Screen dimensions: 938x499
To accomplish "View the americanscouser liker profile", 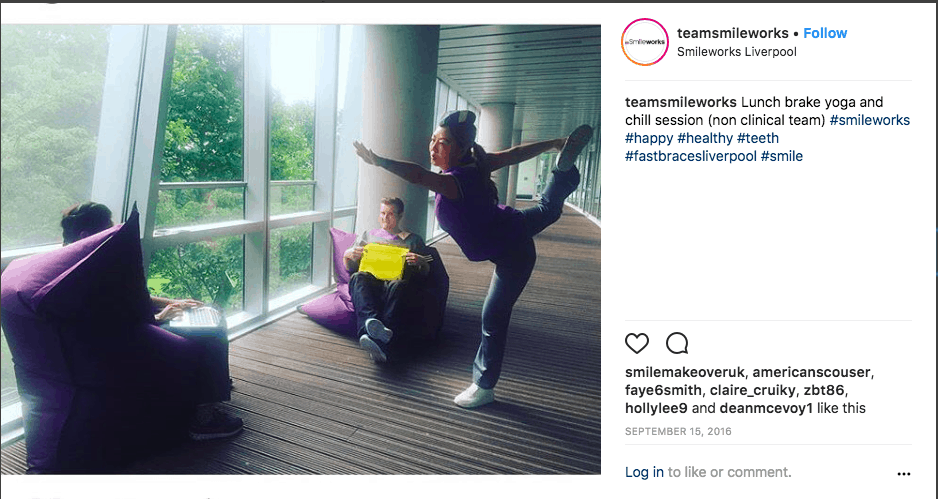I will (811, 373).
